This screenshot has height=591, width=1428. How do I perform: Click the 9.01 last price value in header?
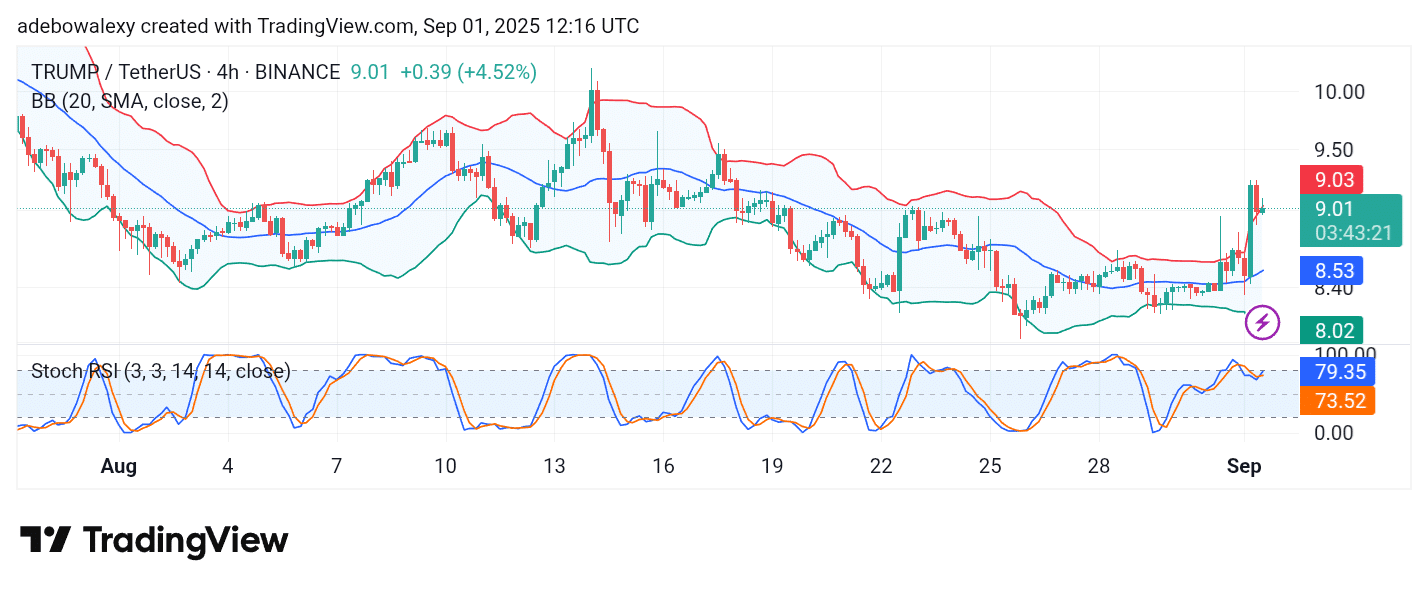tap(369, 72)
